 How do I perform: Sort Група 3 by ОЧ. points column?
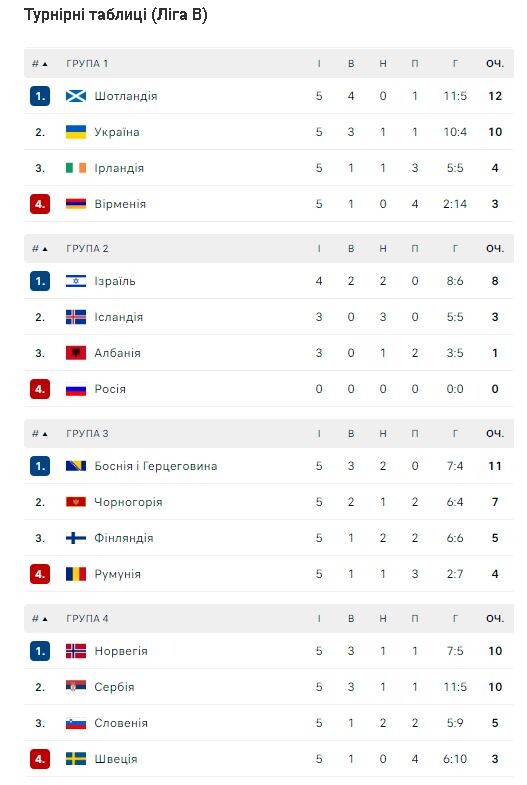[x=494, y=434]
